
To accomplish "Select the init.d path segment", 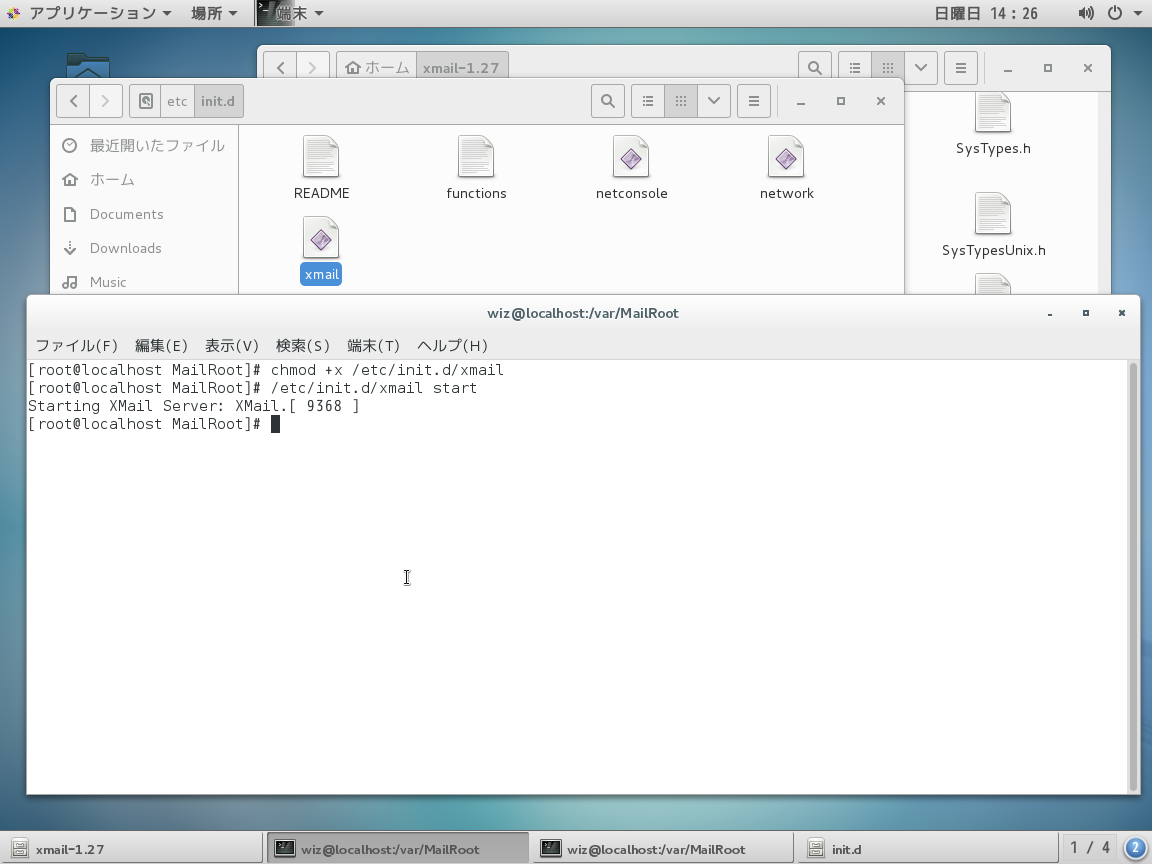I will [x=218, y=101].
